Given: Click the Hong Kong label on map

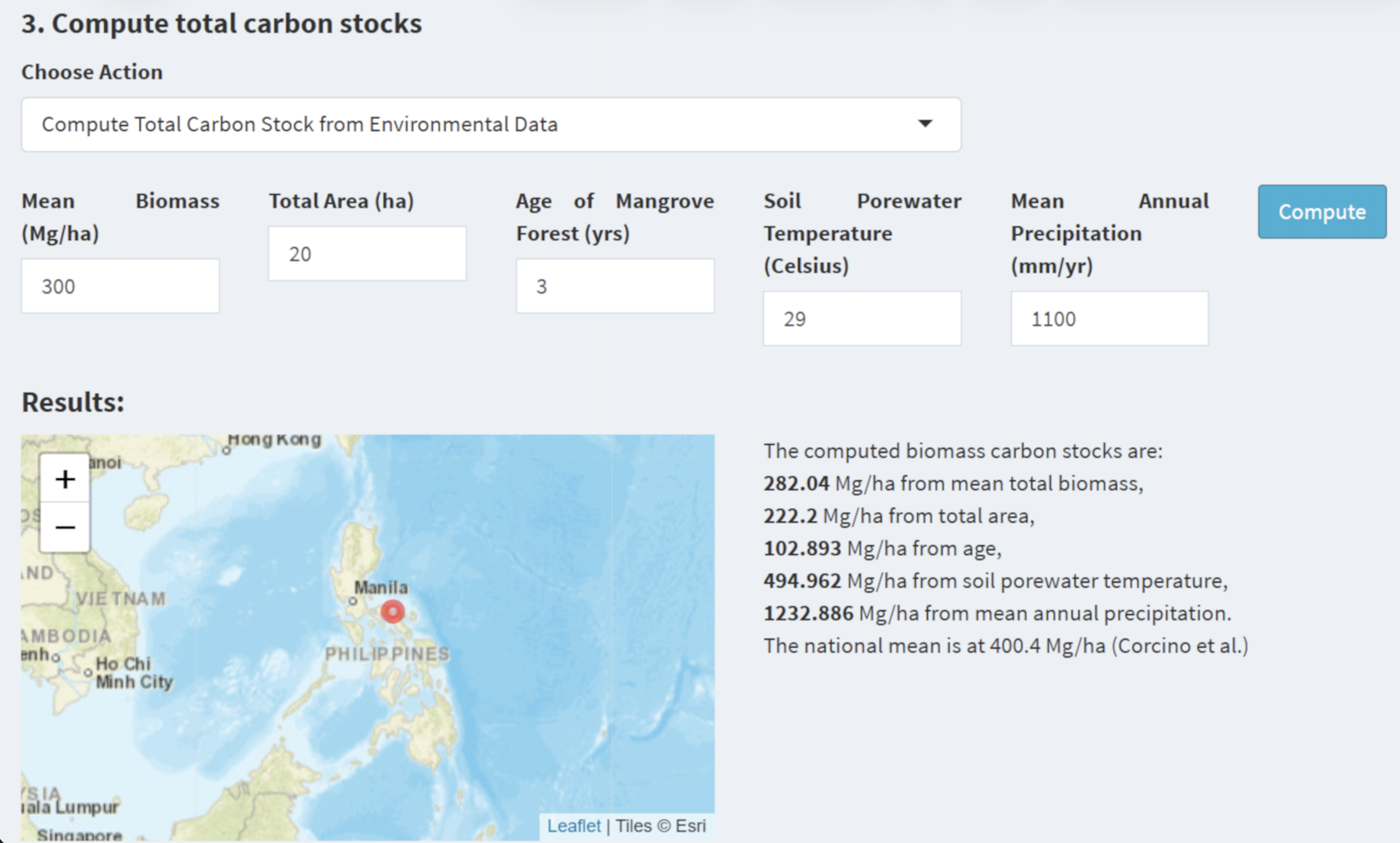Looking at the screenshot, I should (275, 440).
